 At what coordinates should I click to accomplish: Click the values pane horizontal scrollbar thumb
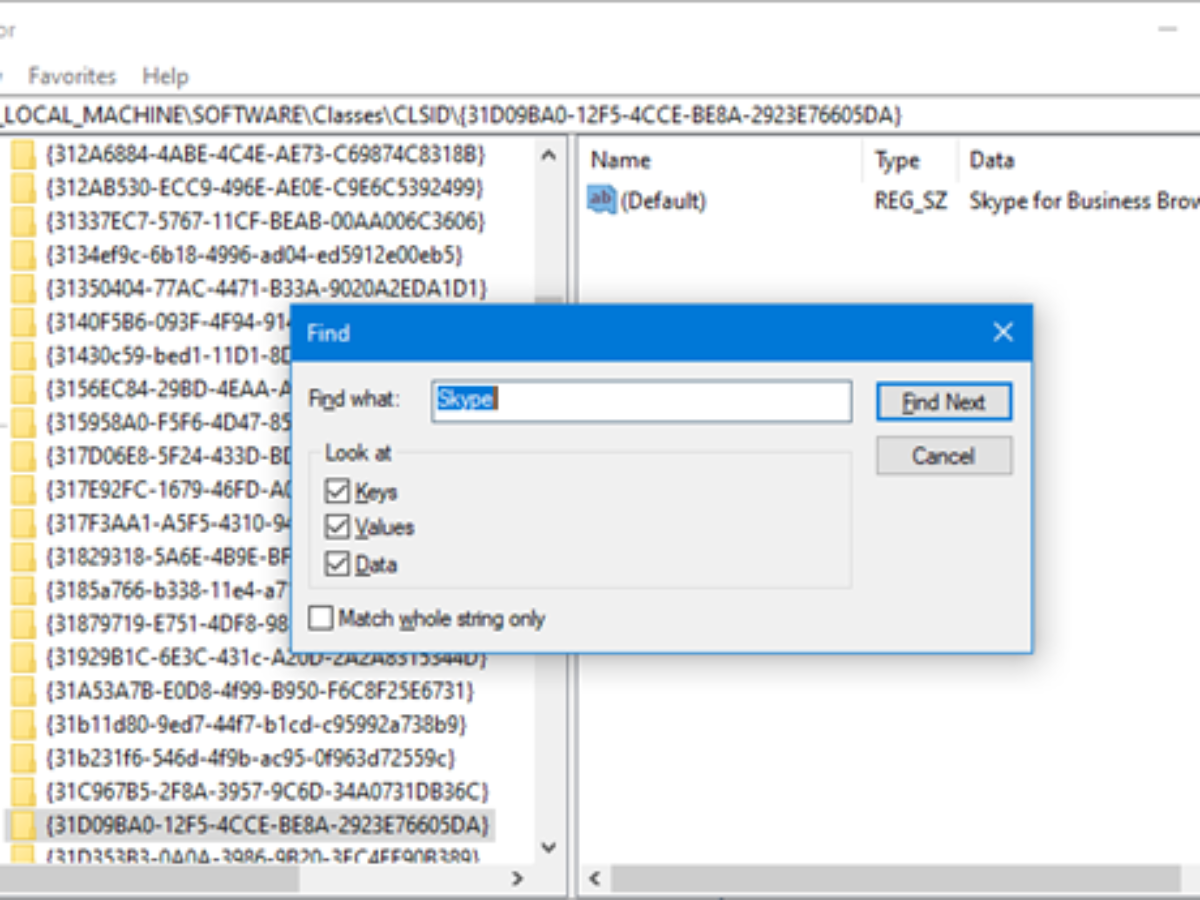pyautogui.click(x=895, y=879)
